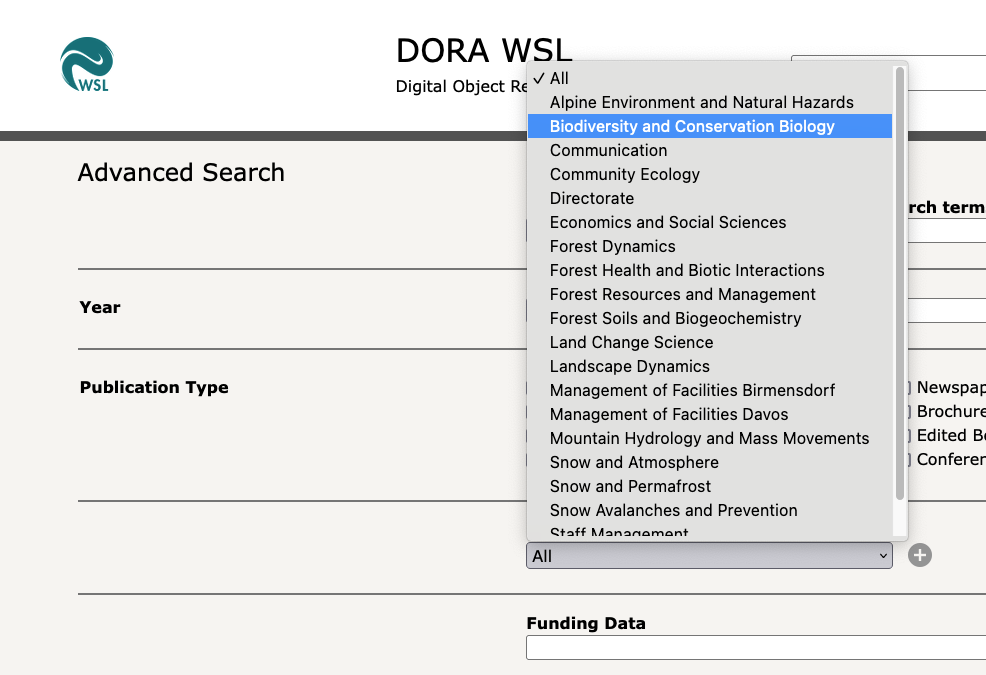The image size is (986, 675).
Task: Add another unit filter with plus icon
Action: pyautogui.click(x=919, y=555)
